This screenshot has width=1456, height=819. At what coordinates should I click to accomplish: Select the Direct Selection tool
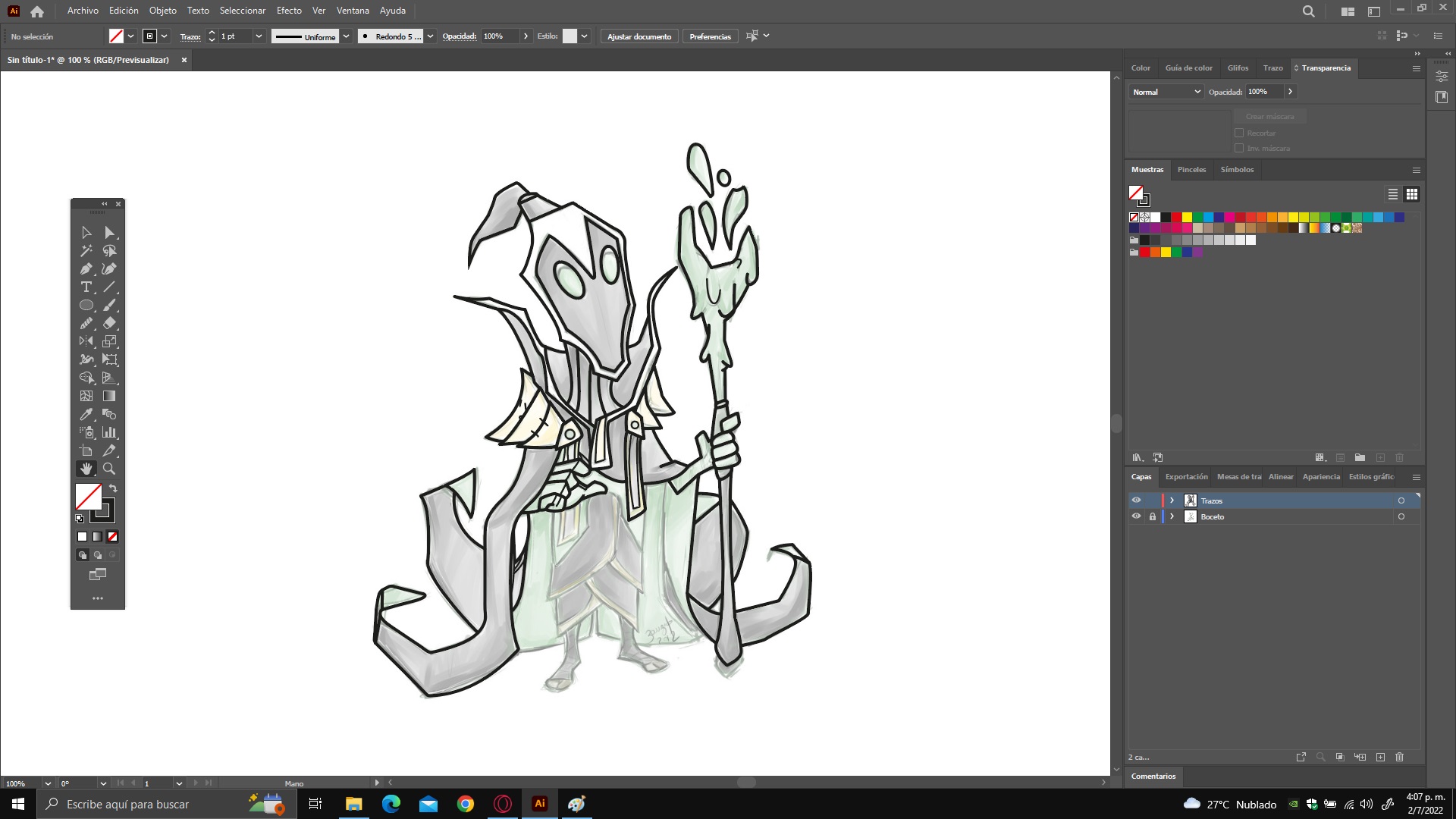(x=110, y=233)
